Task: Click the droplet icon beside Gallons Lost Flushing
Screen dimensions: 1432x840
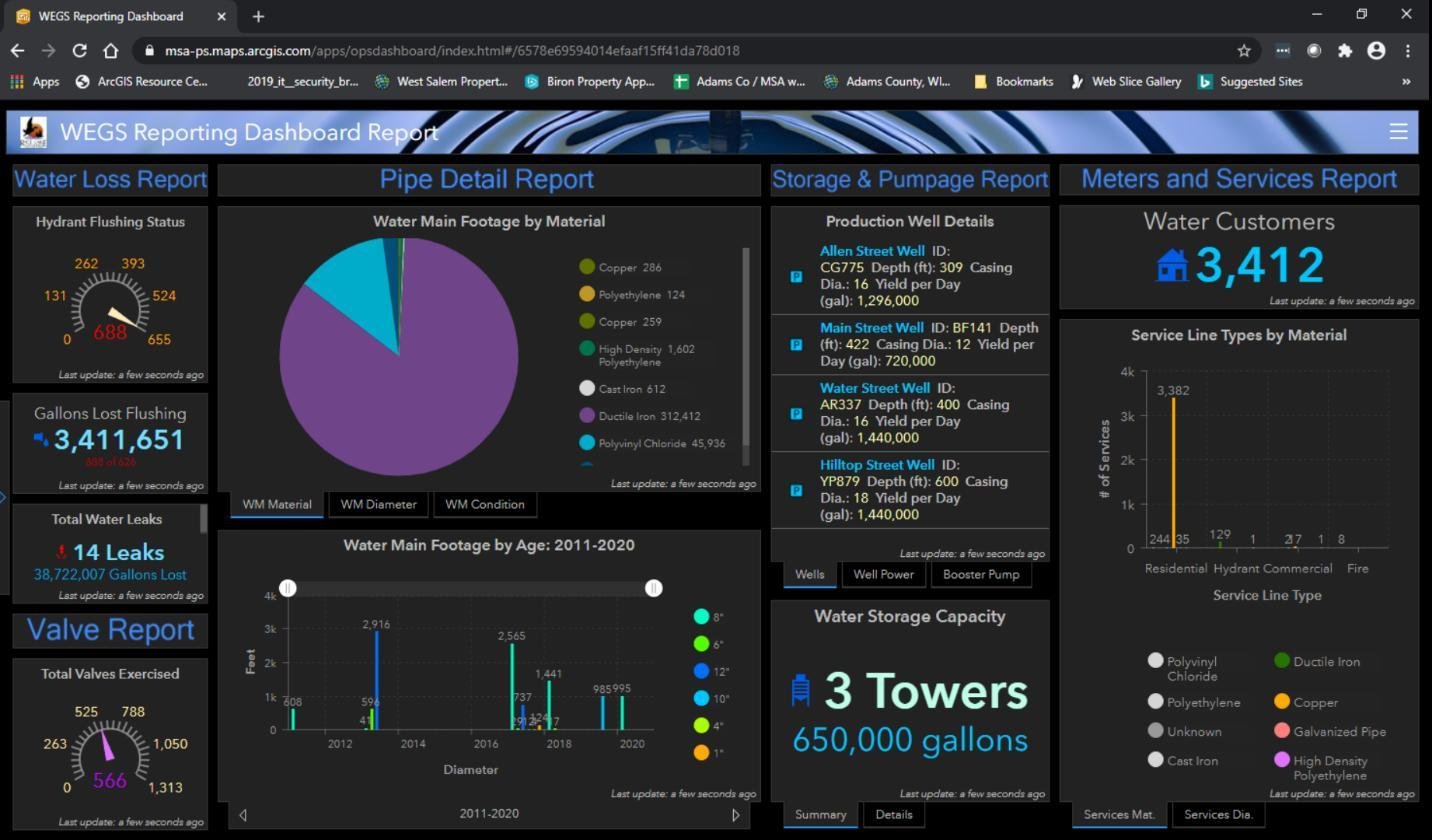Action: tap(40, 437)
